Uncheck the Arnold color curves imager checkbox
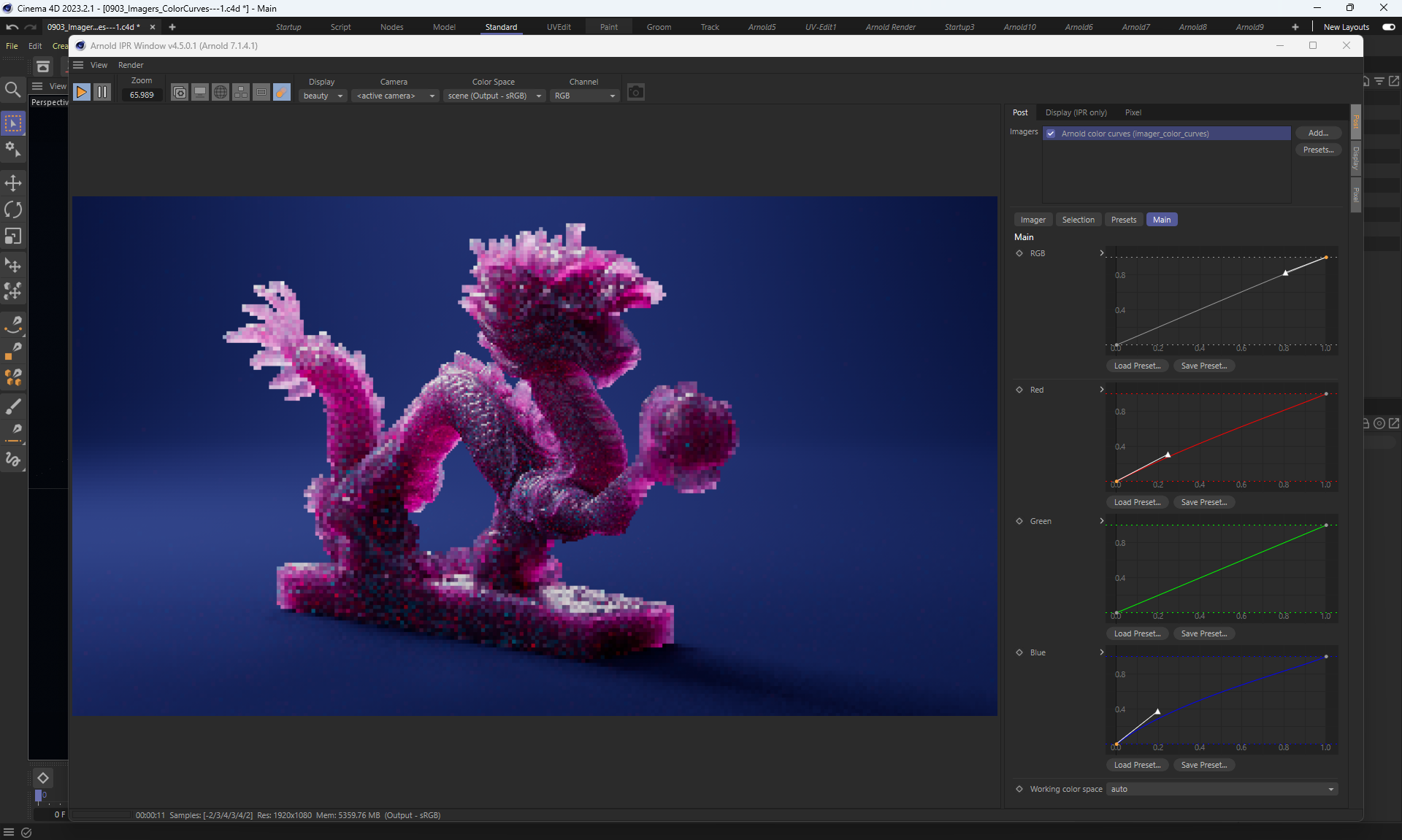1402x840 pixels. pos(1051,134)
